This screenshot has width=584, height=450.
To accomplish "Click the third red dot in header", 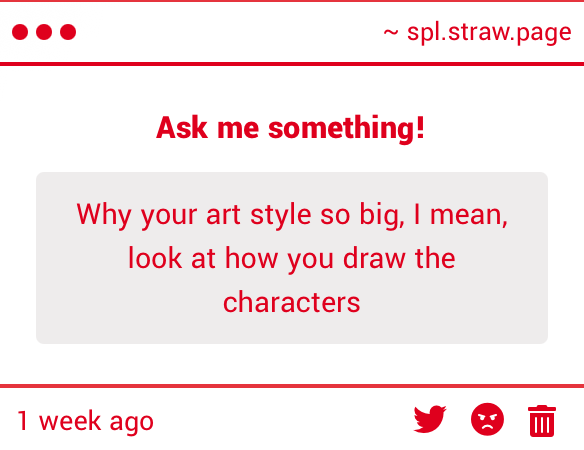I will 68,32.
